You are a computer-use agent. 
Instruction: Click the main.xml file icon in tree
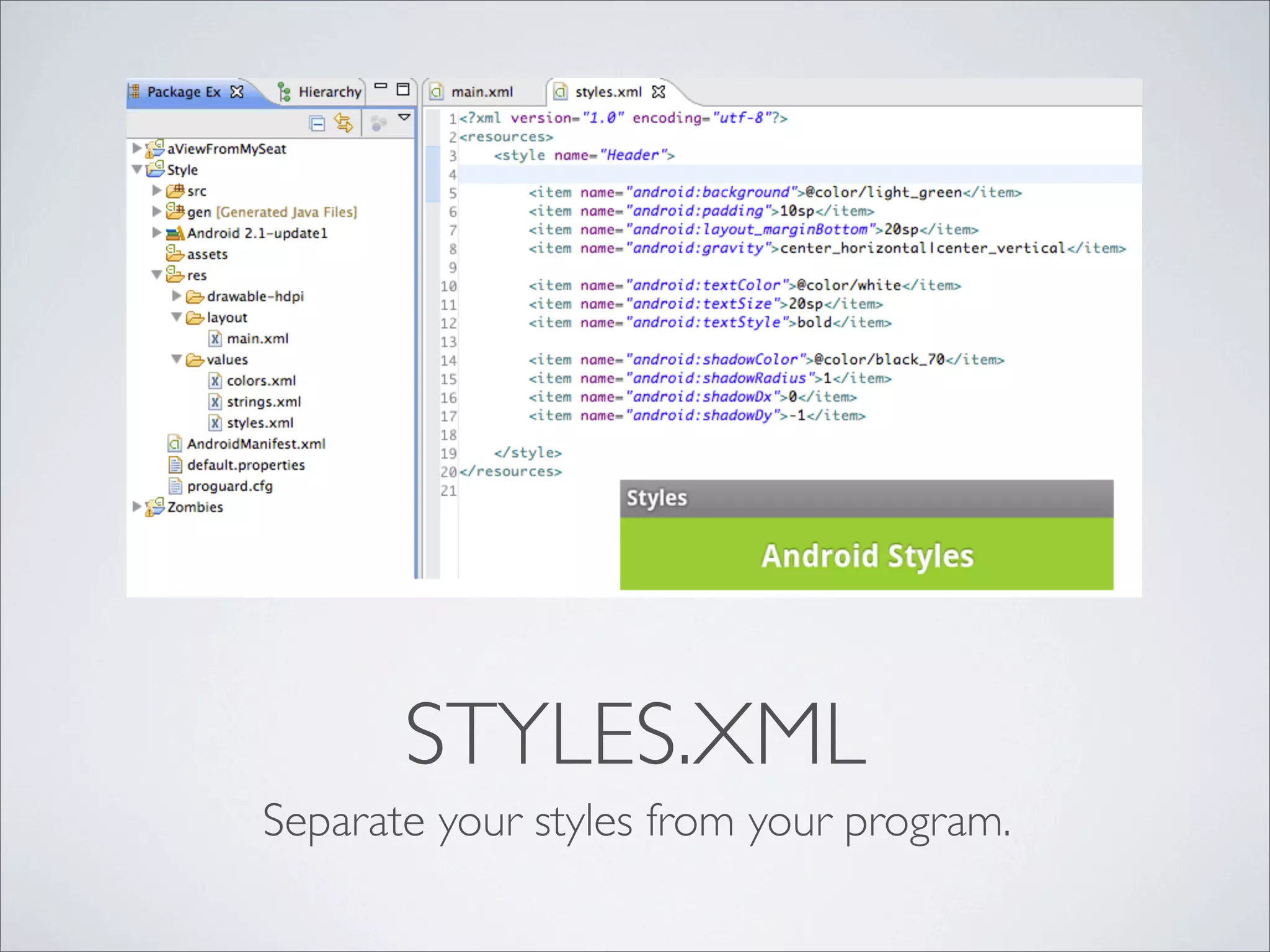pos(215,338)
